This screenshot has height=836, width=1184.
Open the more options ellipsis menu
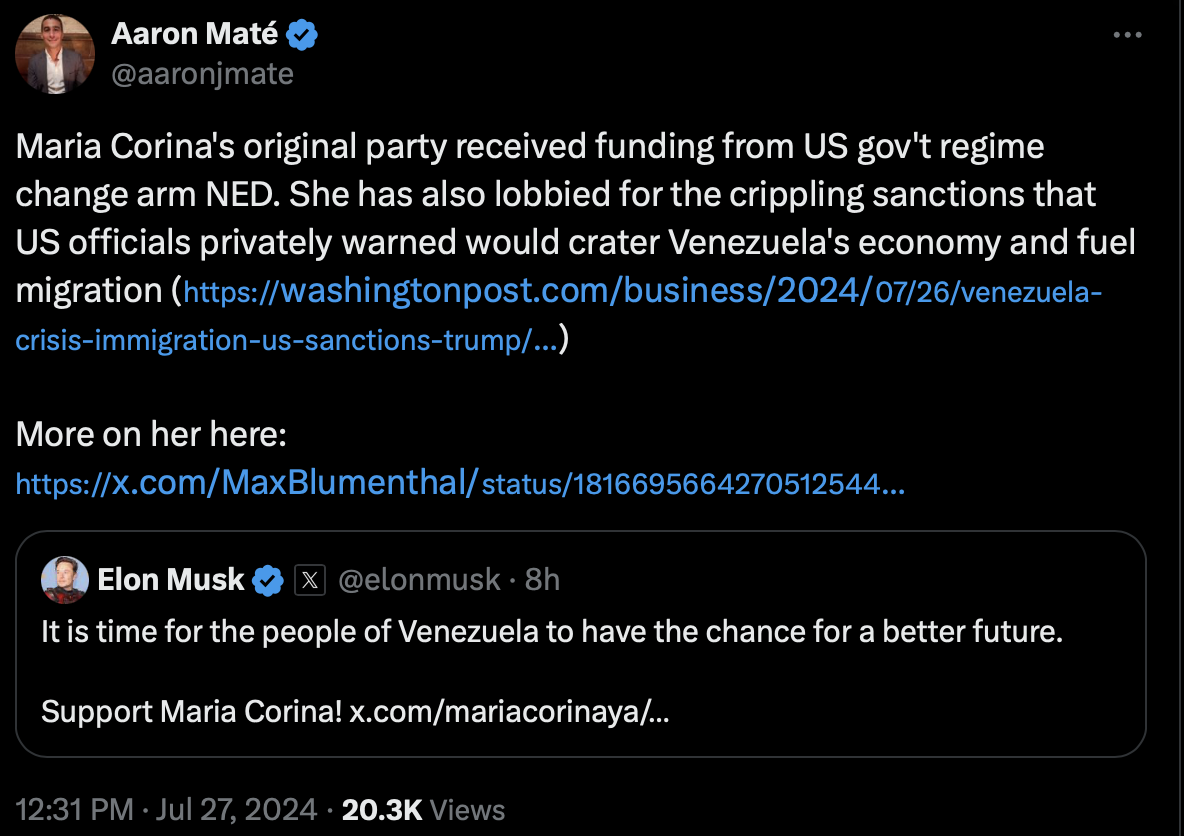tap(1127, 35)
